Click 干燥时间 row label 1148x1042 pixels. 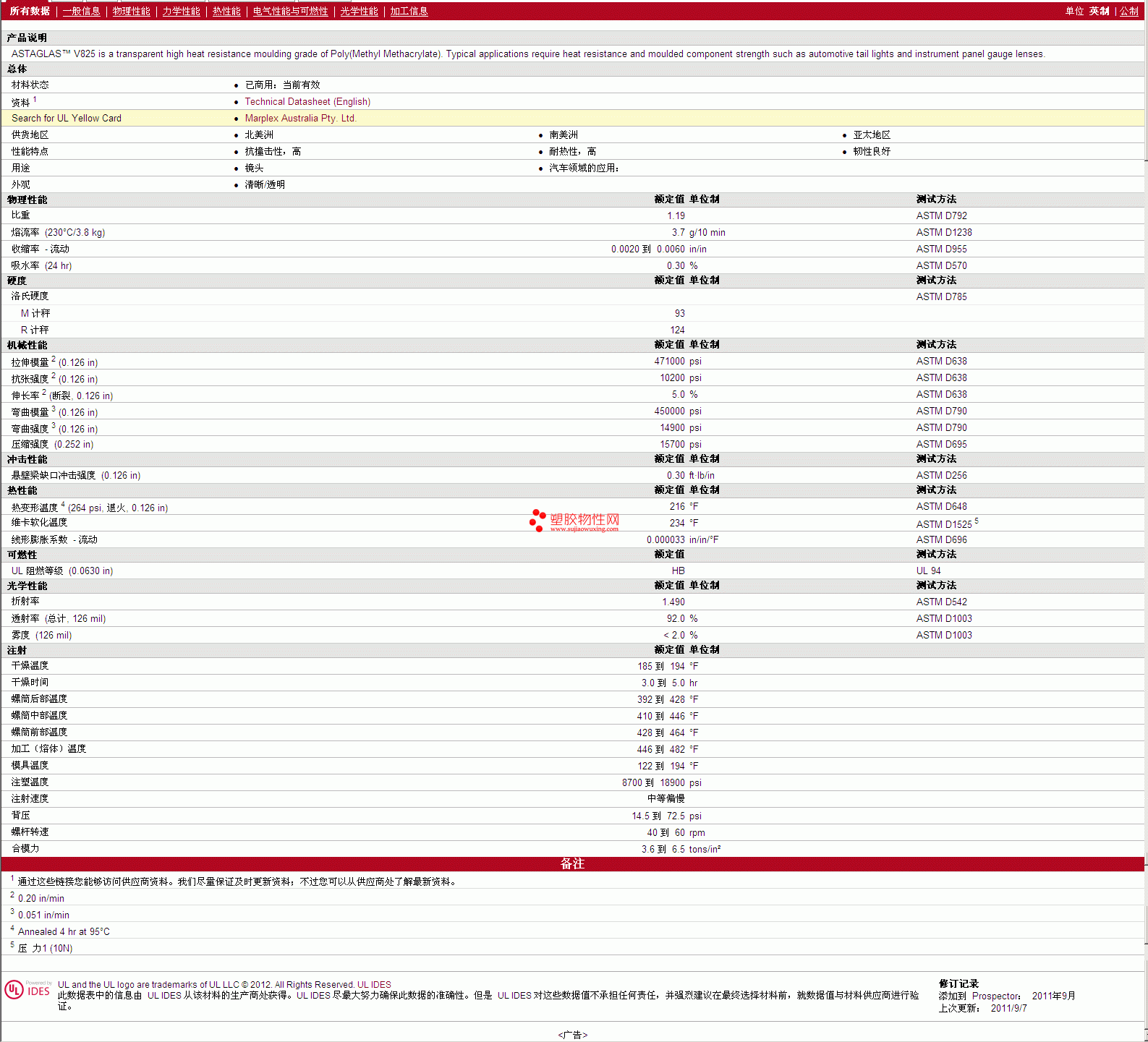pos(30,682)
